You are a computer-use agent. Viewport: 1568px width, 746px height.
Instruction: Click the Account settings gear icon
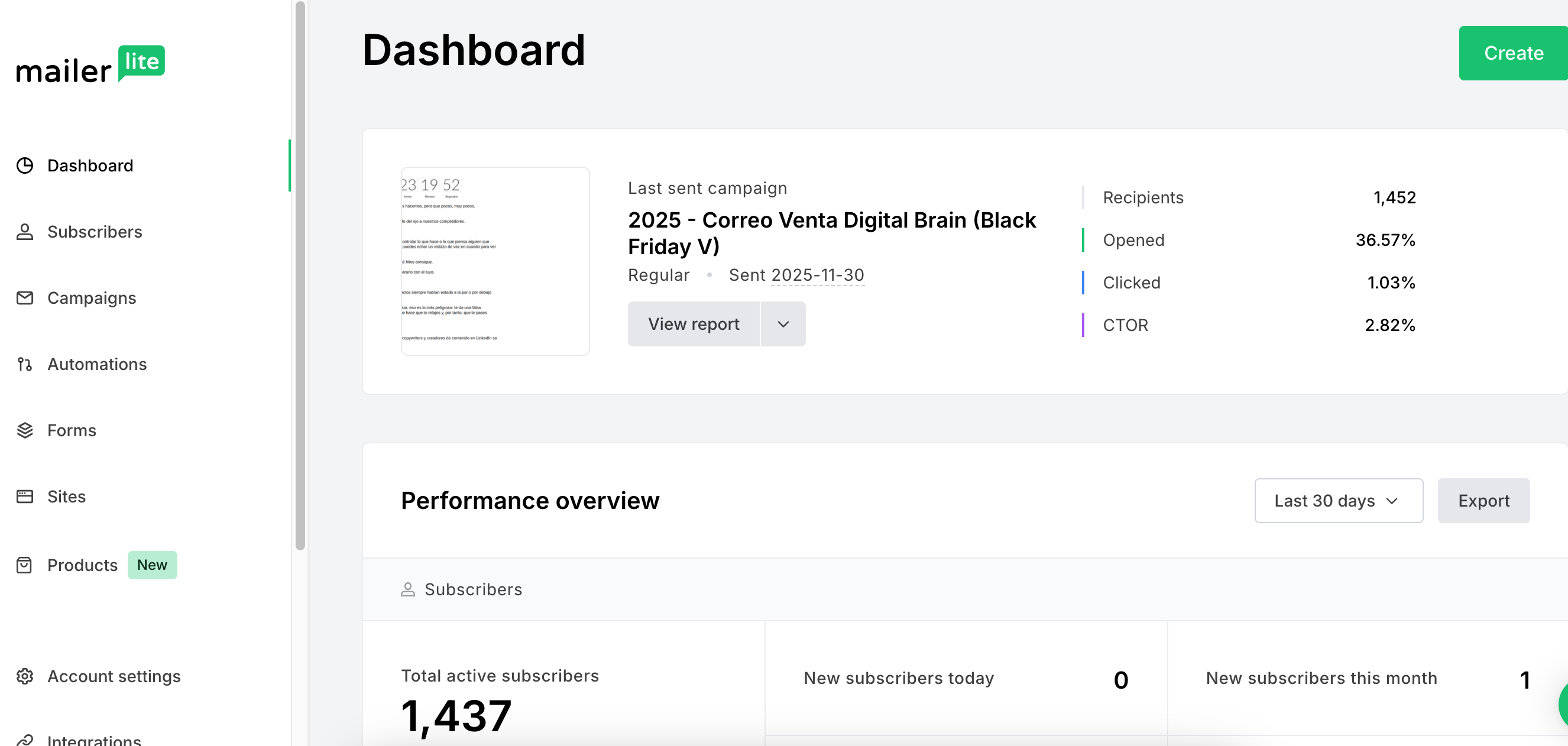click(25, 676)
